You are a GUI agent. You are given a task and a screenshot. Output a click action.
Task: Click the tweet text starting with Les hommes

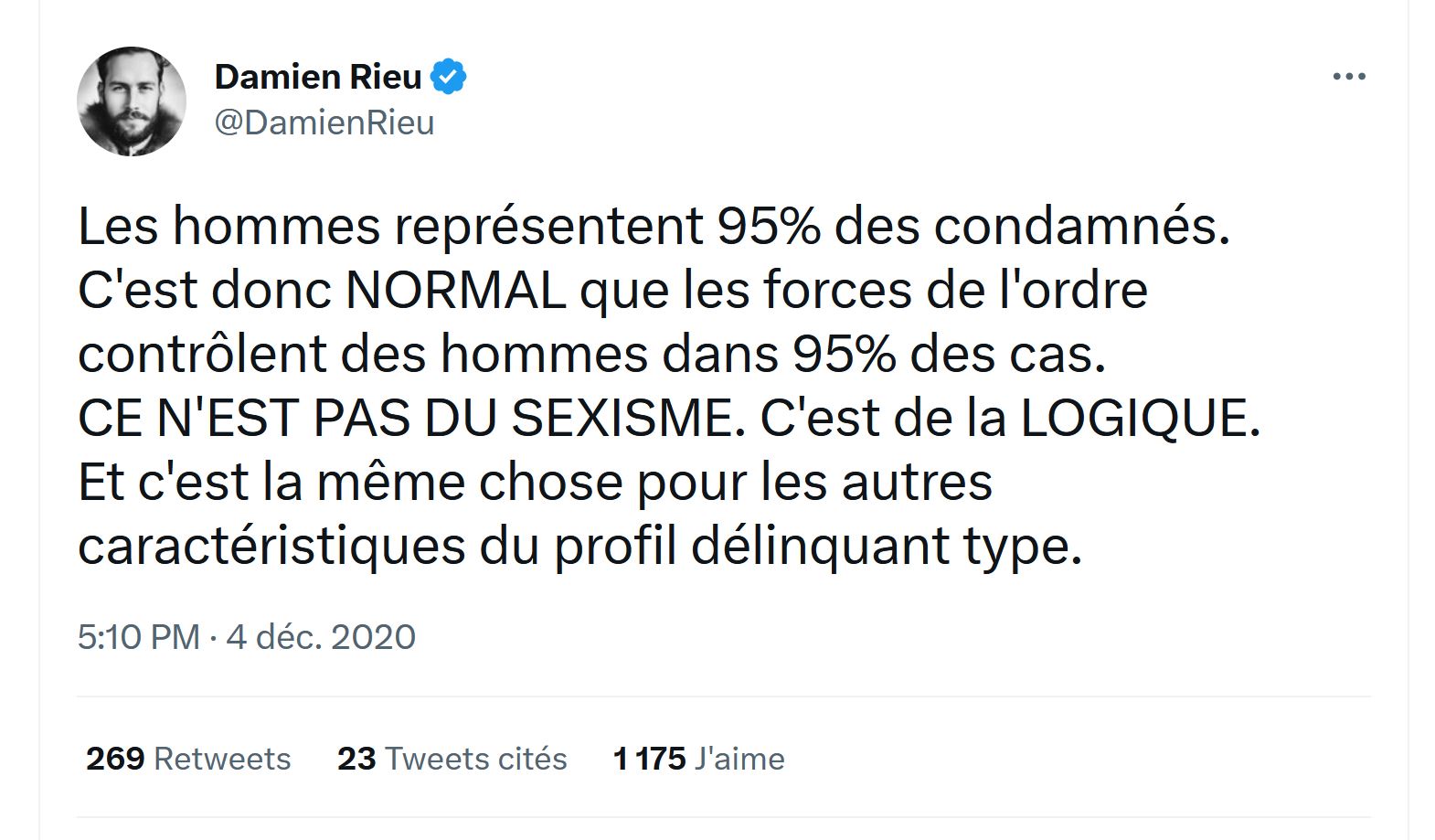pos(670,386)
